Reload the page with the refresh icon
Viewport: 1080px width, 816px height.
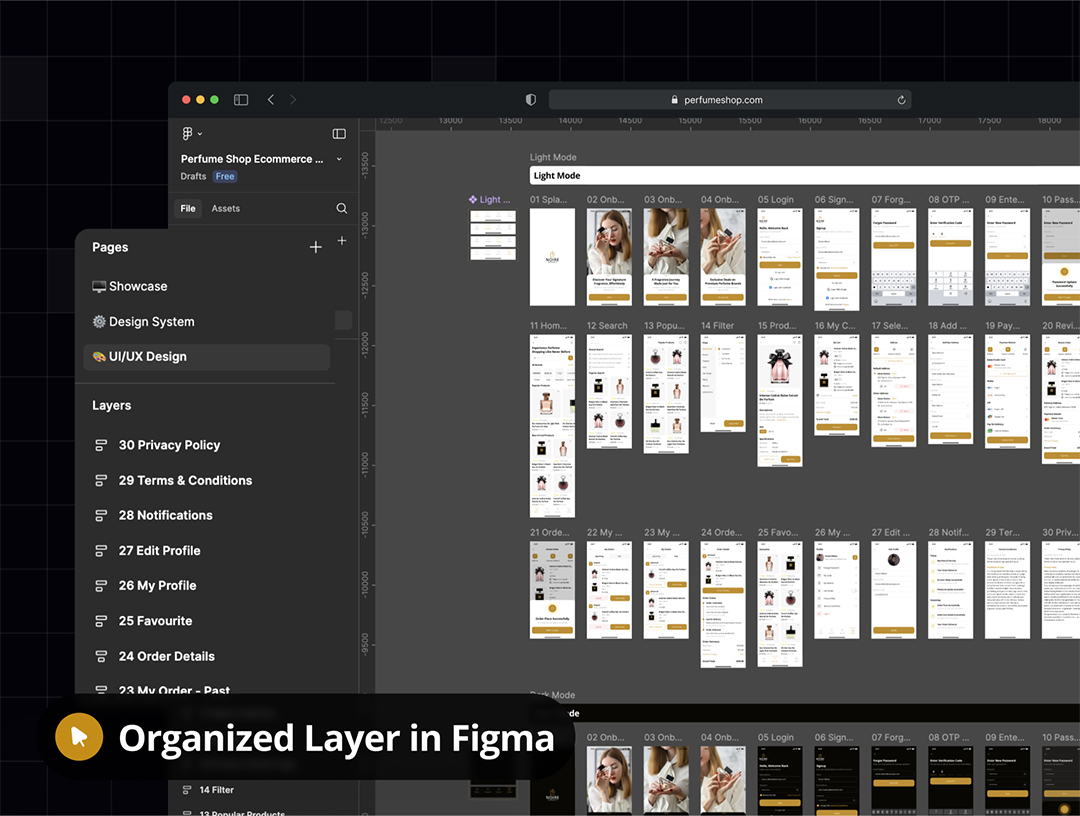901,100
